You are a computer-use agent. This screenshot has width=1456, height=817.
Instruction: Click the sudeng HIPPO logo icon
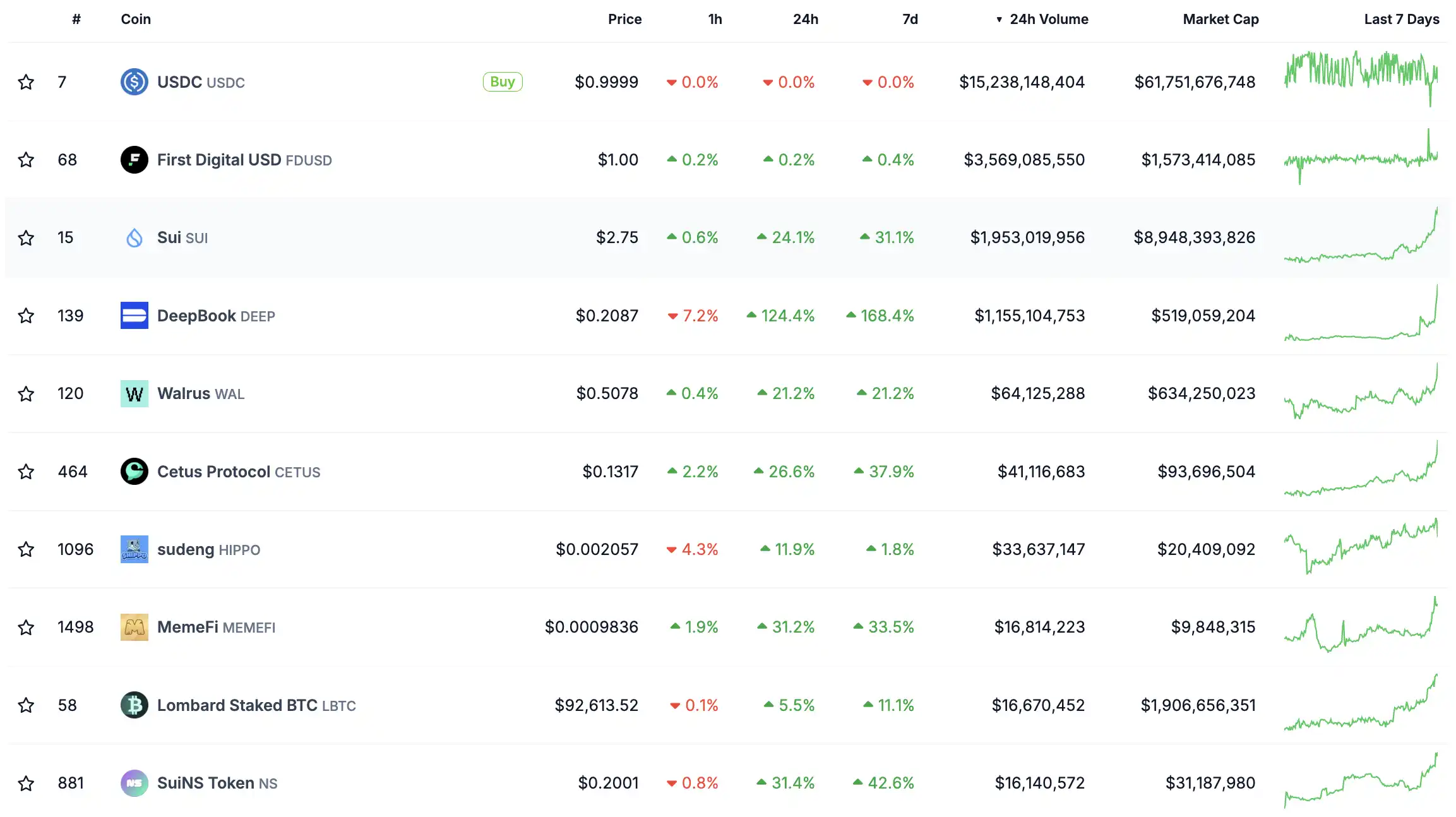(134, 549)
